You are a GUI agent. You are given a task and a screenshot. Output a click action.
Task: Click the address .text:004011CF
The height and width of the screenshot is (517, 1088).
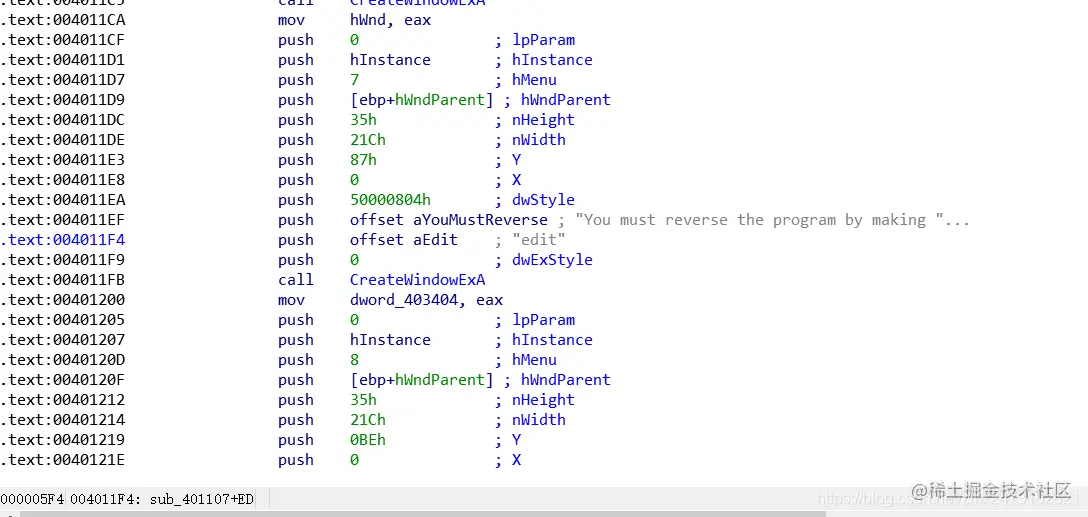pyautogui.click(x=62, y=40)
